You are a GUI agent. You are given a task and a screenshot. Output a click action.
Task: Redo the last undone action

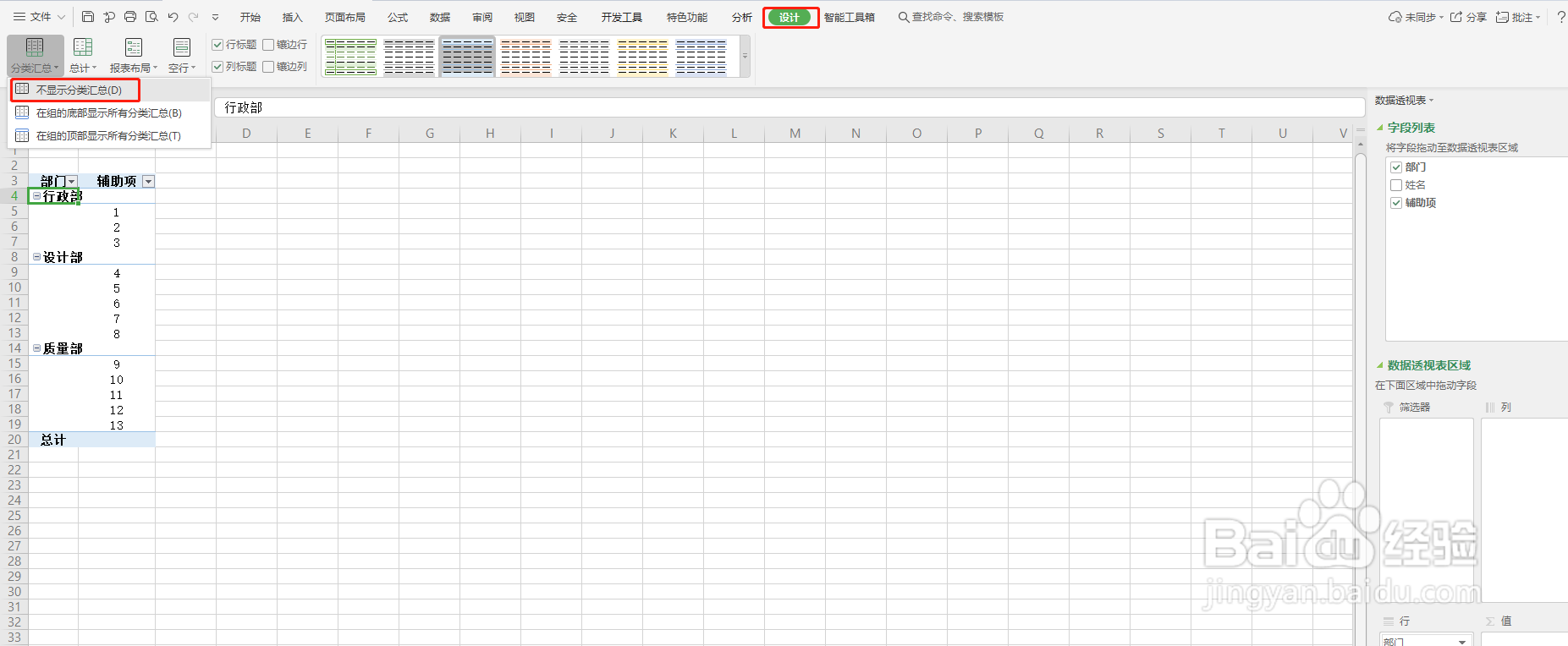pyautogui.click(x=194, y=17)
